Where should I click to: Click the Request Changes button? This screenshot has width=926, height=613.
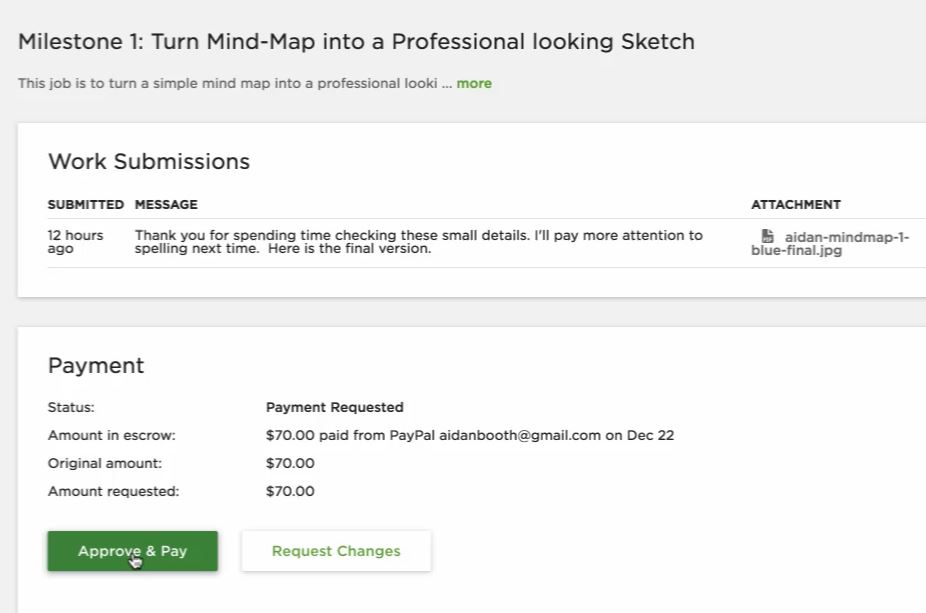[336, 551]
